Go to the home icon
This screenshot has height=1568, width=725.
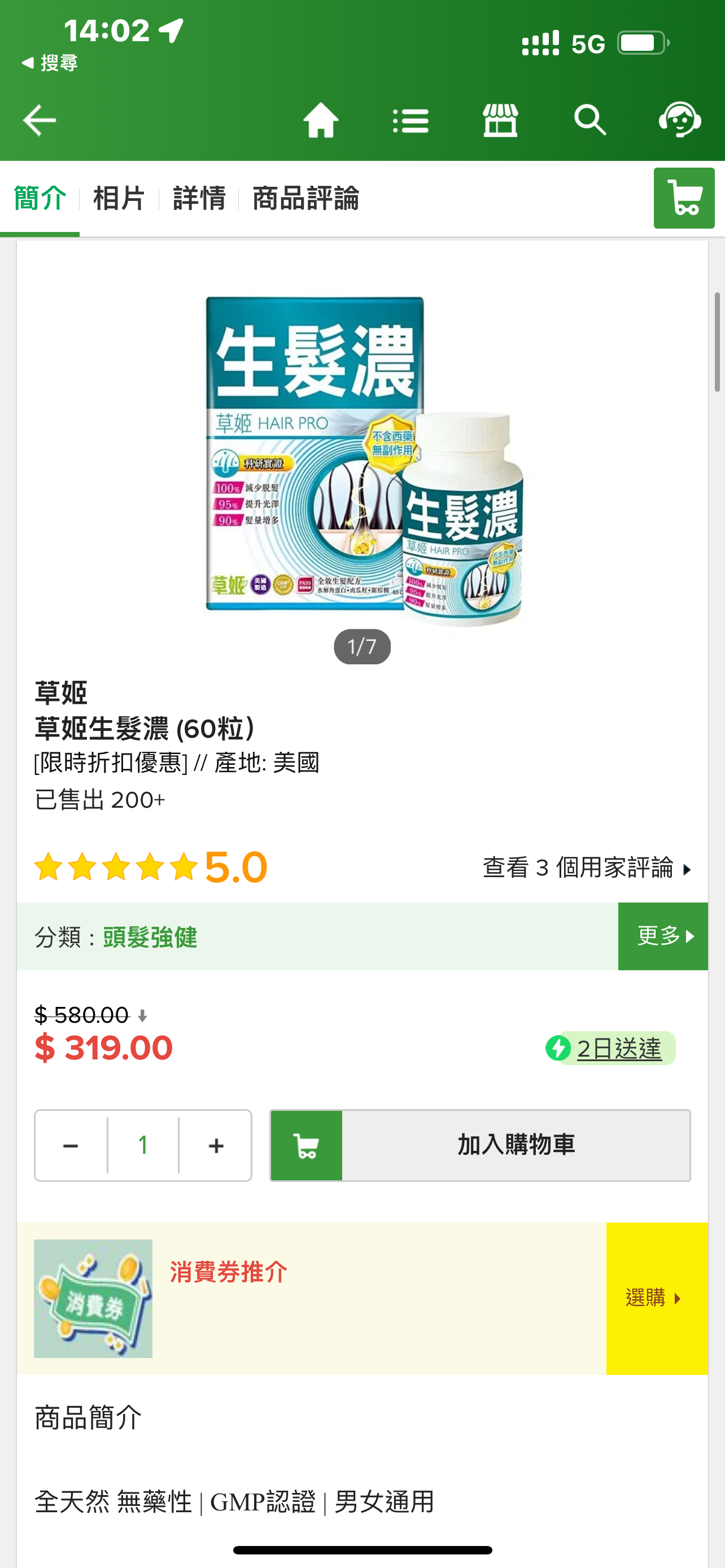(321, 120)
